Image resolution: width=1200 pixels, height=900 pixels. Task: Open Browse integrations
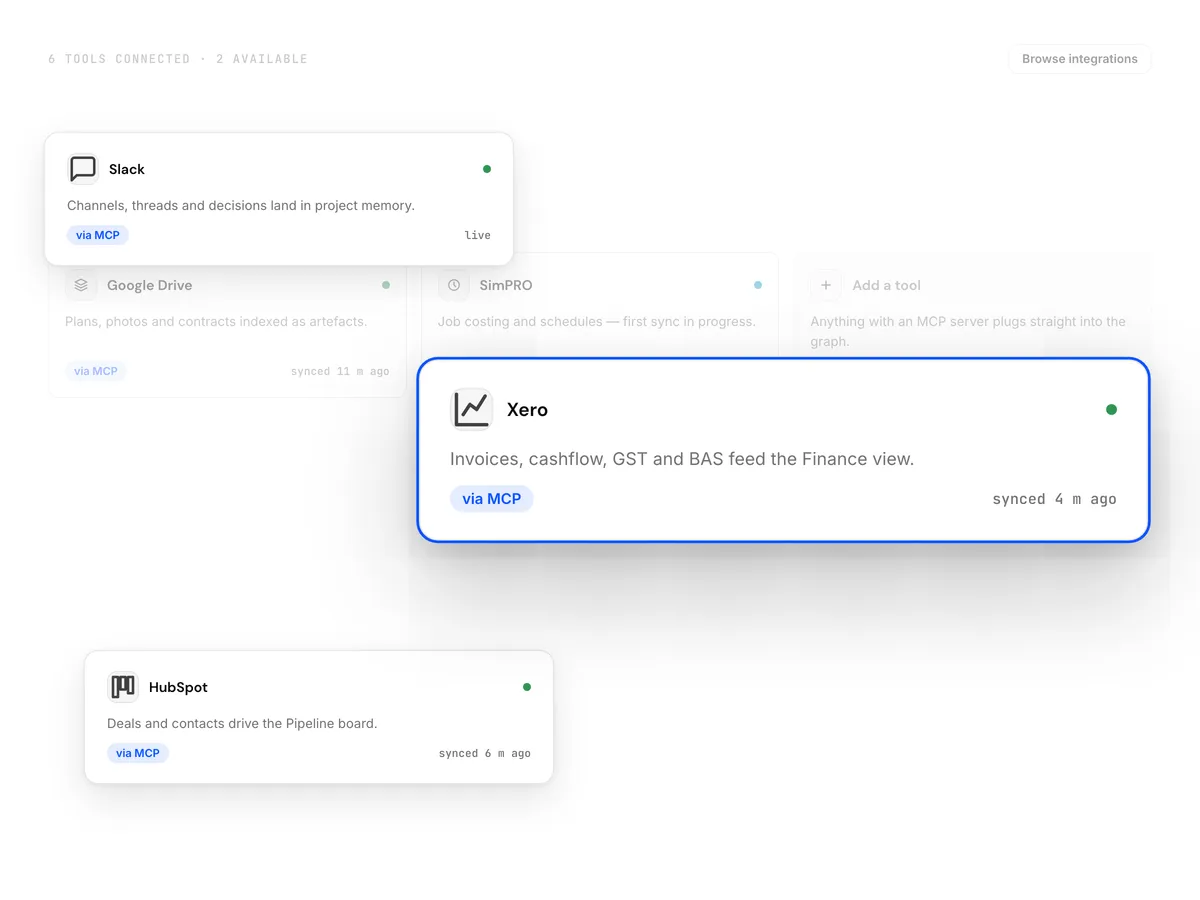[1080, 59]
